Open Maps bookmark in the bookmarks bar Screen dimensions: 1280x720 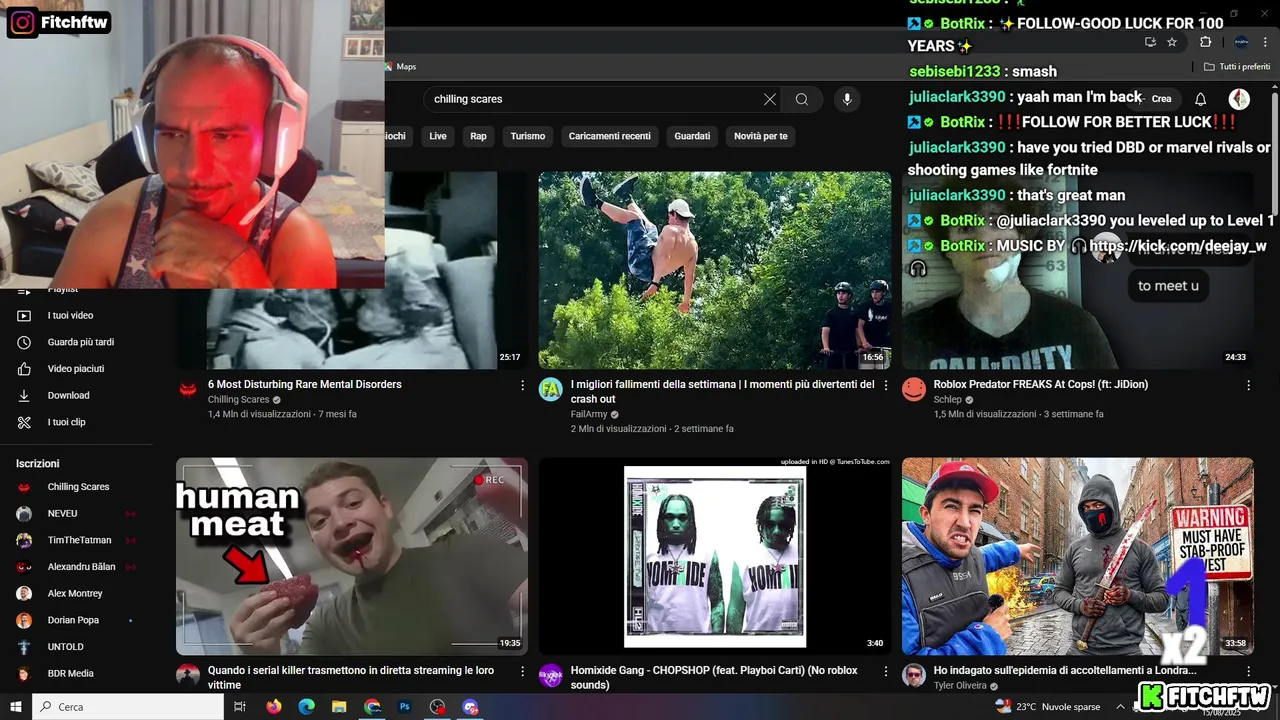[x=400, y=67]
